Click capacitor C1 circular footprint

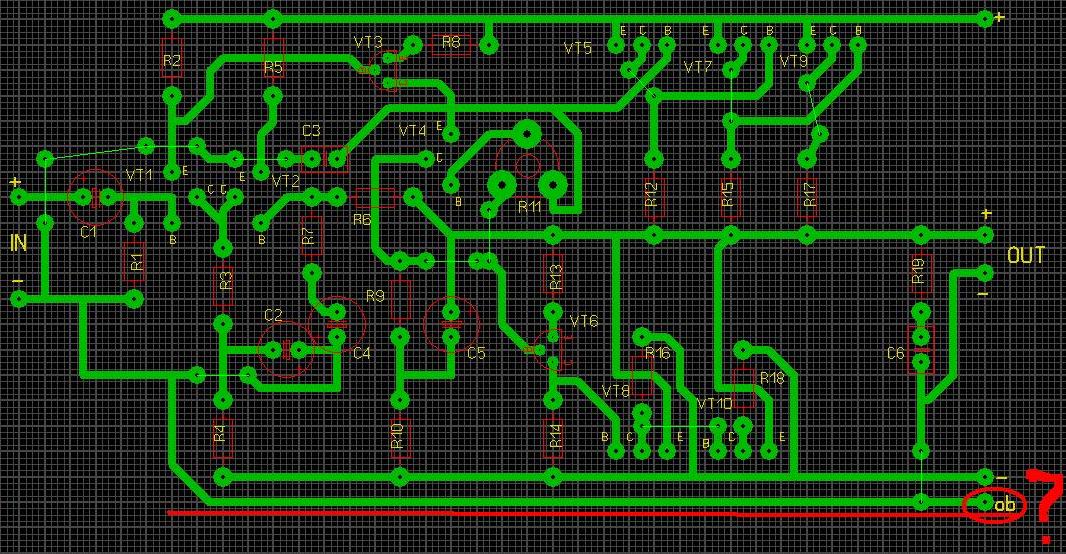point(95,198)
